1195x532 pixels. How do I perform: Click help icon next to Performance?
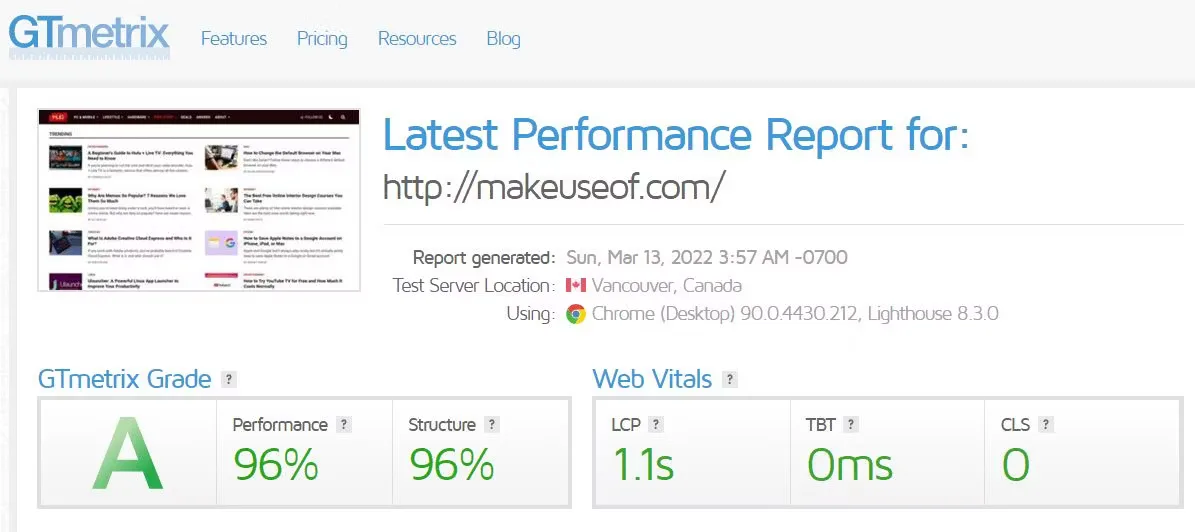[344, 425]
